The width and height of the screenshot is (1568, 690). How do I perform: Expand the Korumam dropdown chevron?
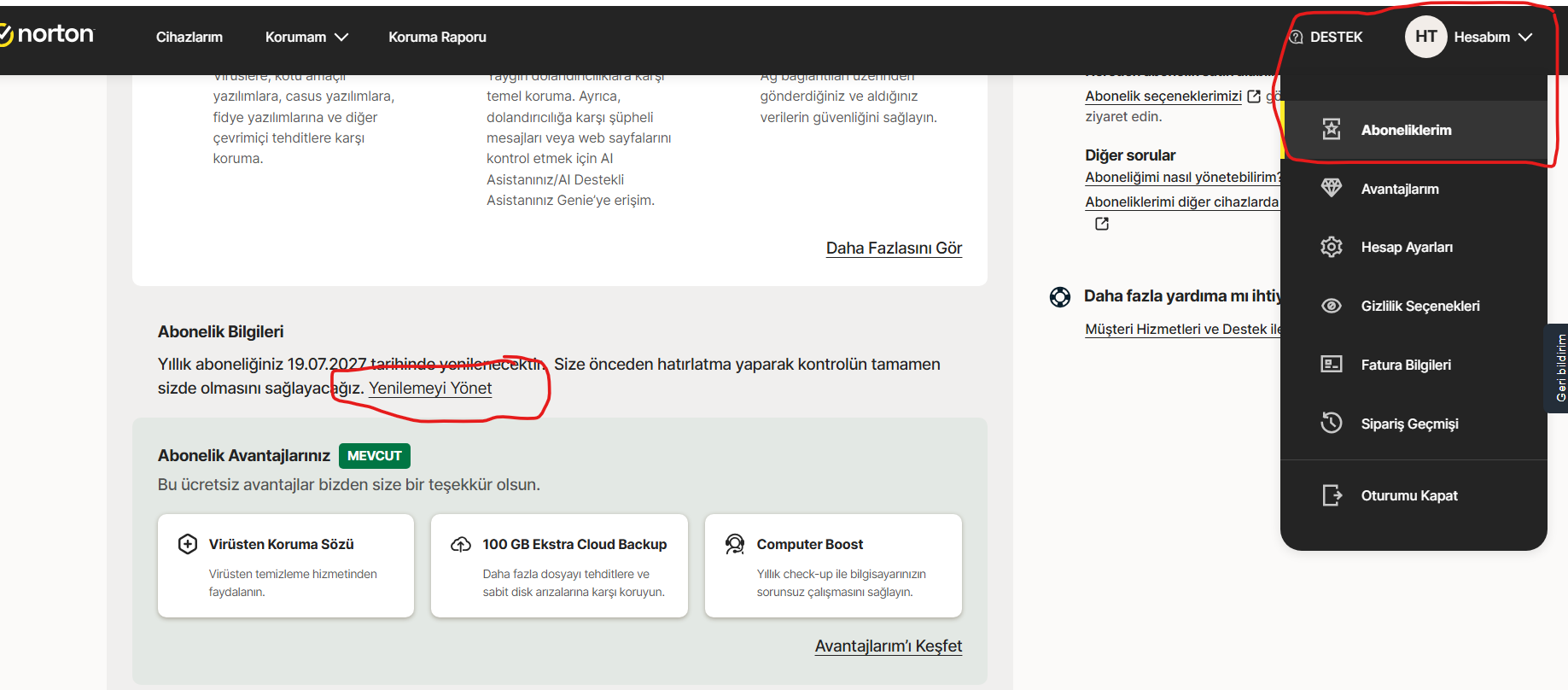click(x=341, y=38)
